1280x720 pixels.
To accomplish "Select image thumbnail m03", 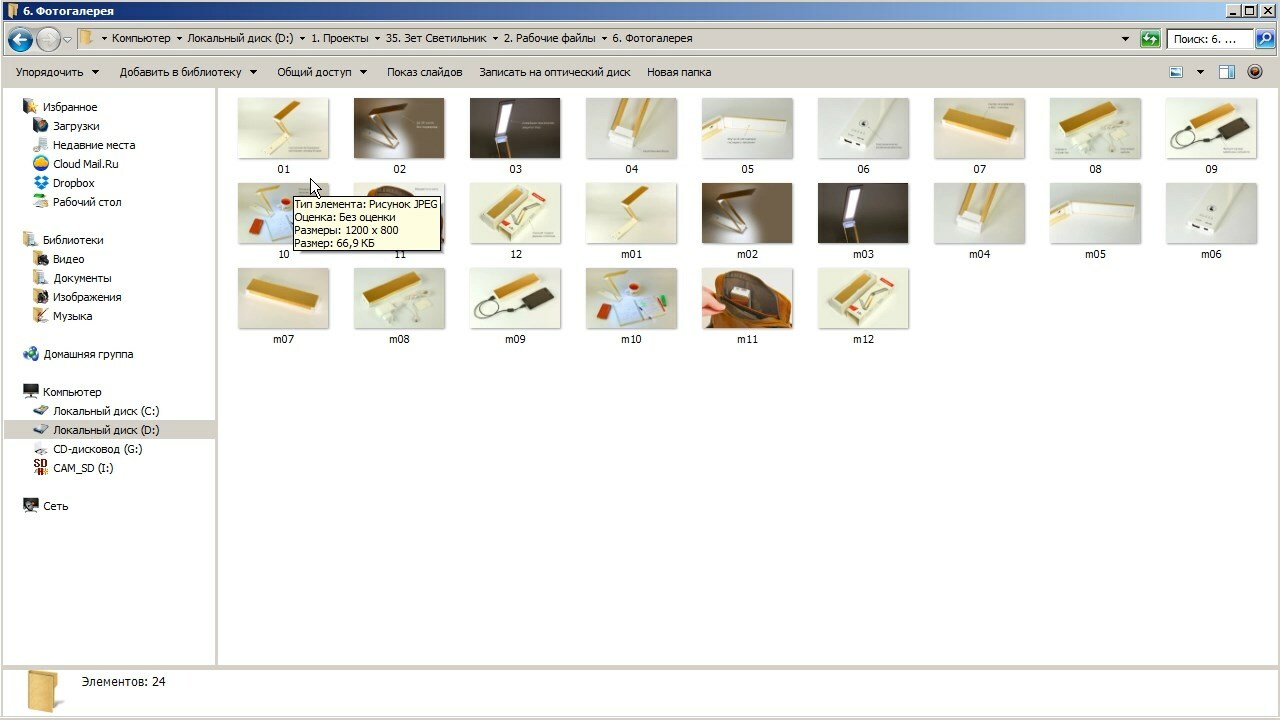I will click(863, 213).
